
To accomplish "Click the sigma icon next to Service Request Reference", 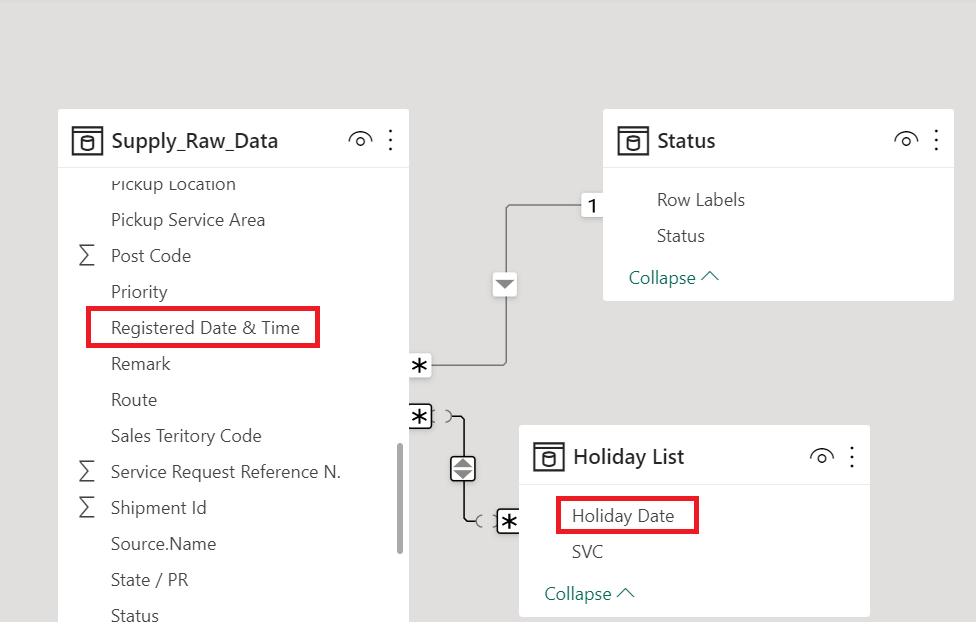I will 87,471.
